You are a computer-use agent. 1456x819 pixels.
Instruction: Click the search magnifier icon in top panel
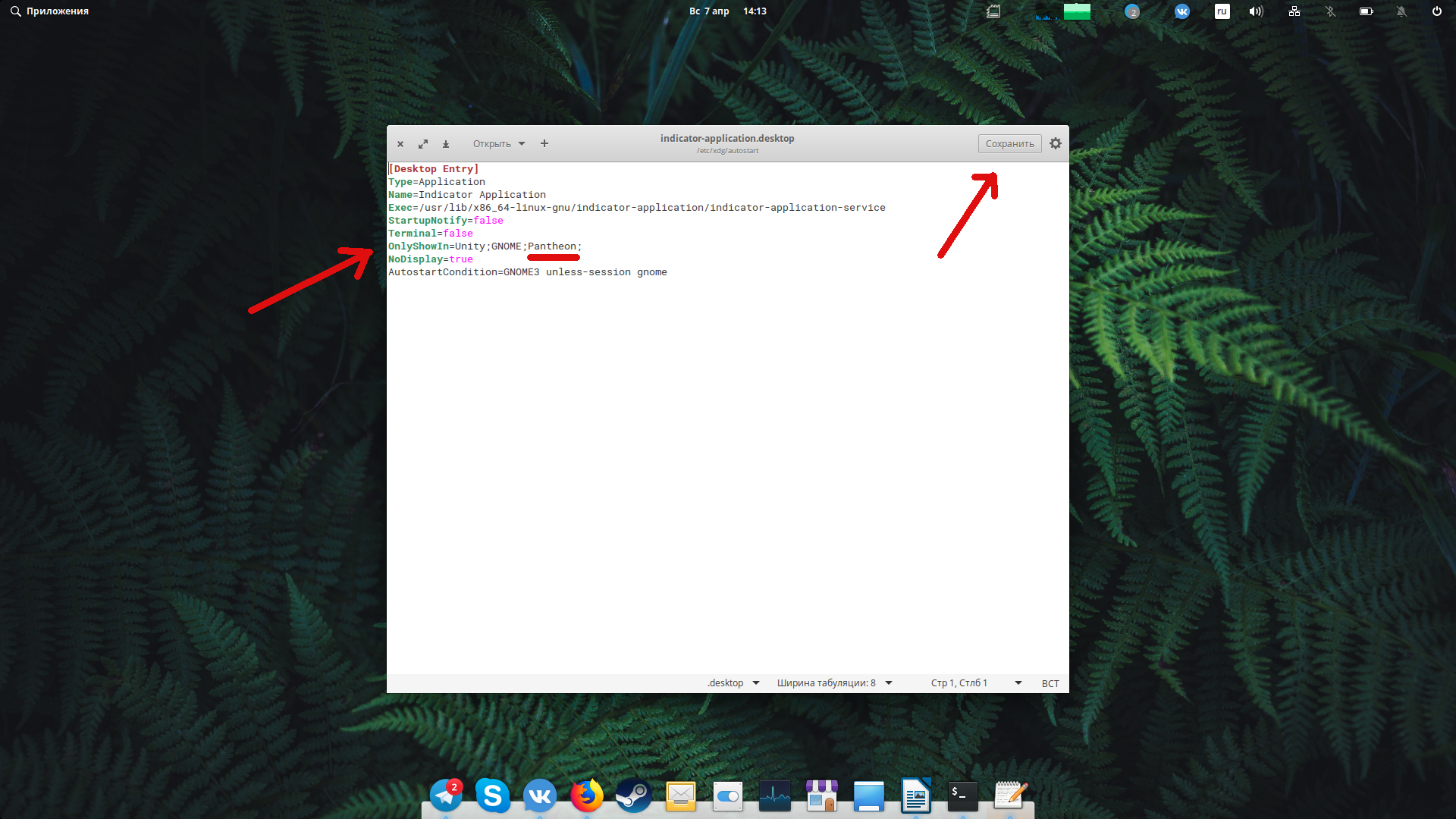[15, 11]
